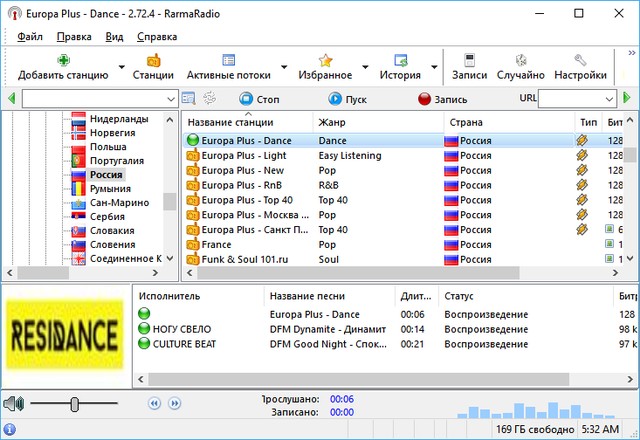Image resolution: width=640 pixels, height=440 pixels.
Task: Open the Справка menu
Action: coord(156,36)
